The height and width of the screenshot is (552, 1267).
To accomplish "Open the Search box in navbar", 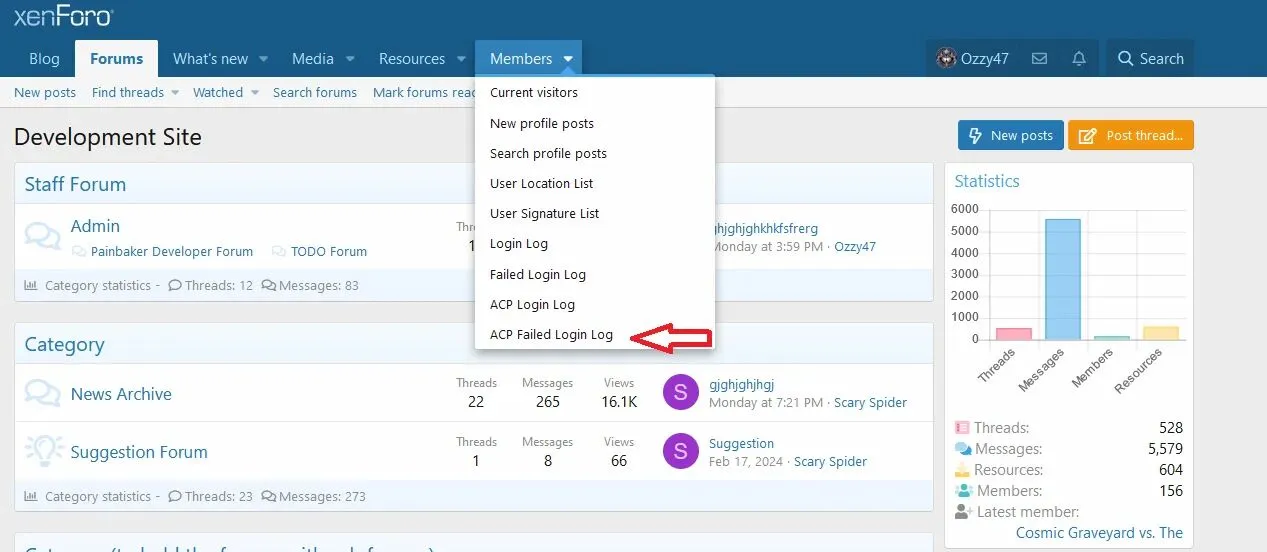I will click(1150, 59).
